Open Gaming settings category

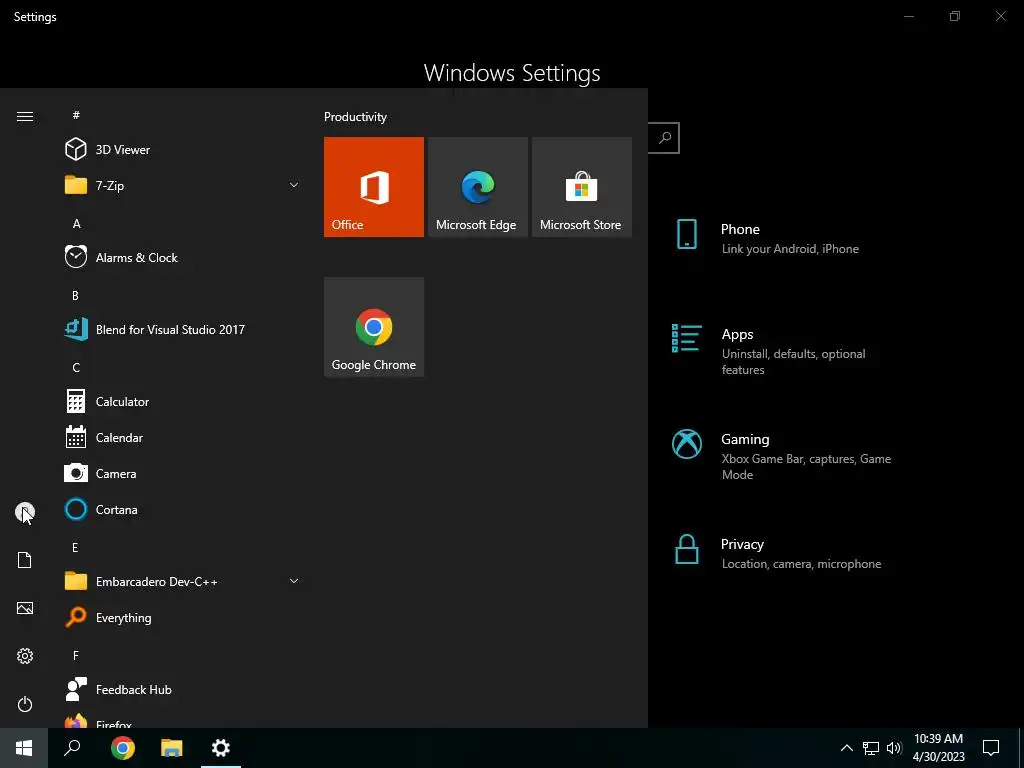[x=784, y=456]
